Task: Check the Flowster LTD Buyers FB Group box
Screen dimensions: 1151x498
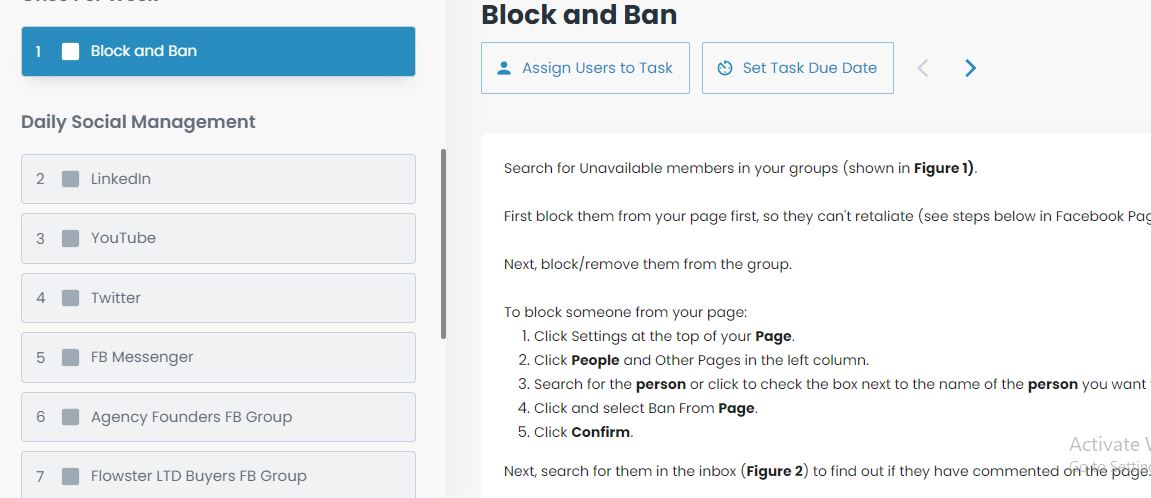Action: pyautogui.click(x=70, y=477)
